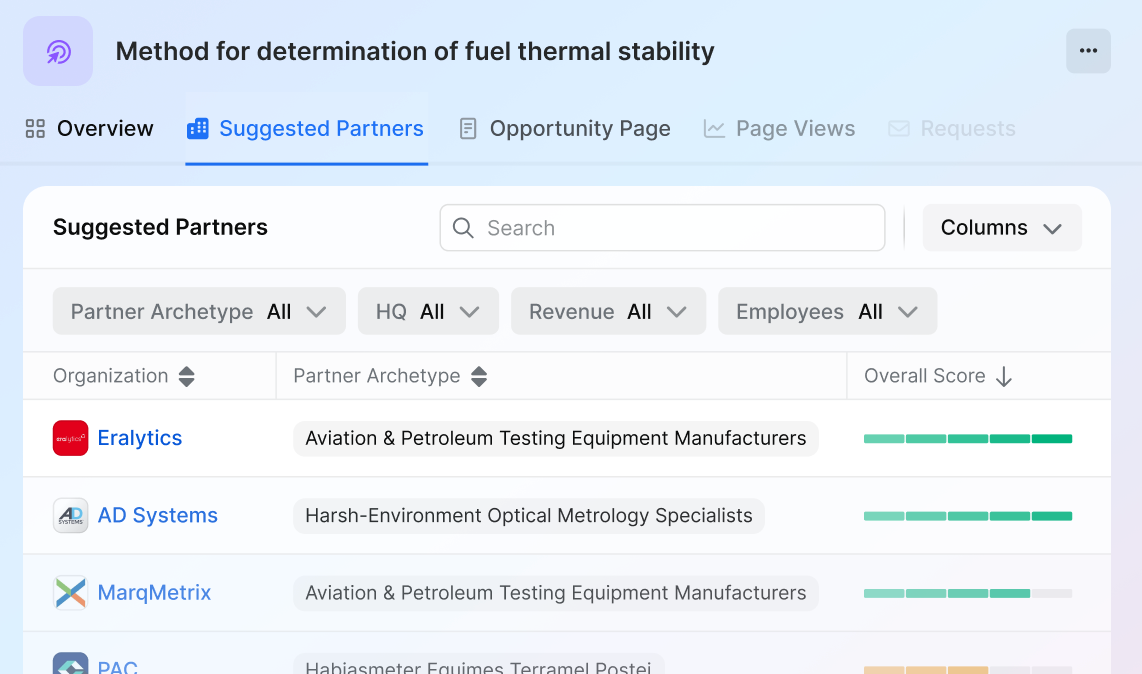Click the PAC company logo icon
The width and height of the screenshot is (1142, 674).
coord(71,663)
